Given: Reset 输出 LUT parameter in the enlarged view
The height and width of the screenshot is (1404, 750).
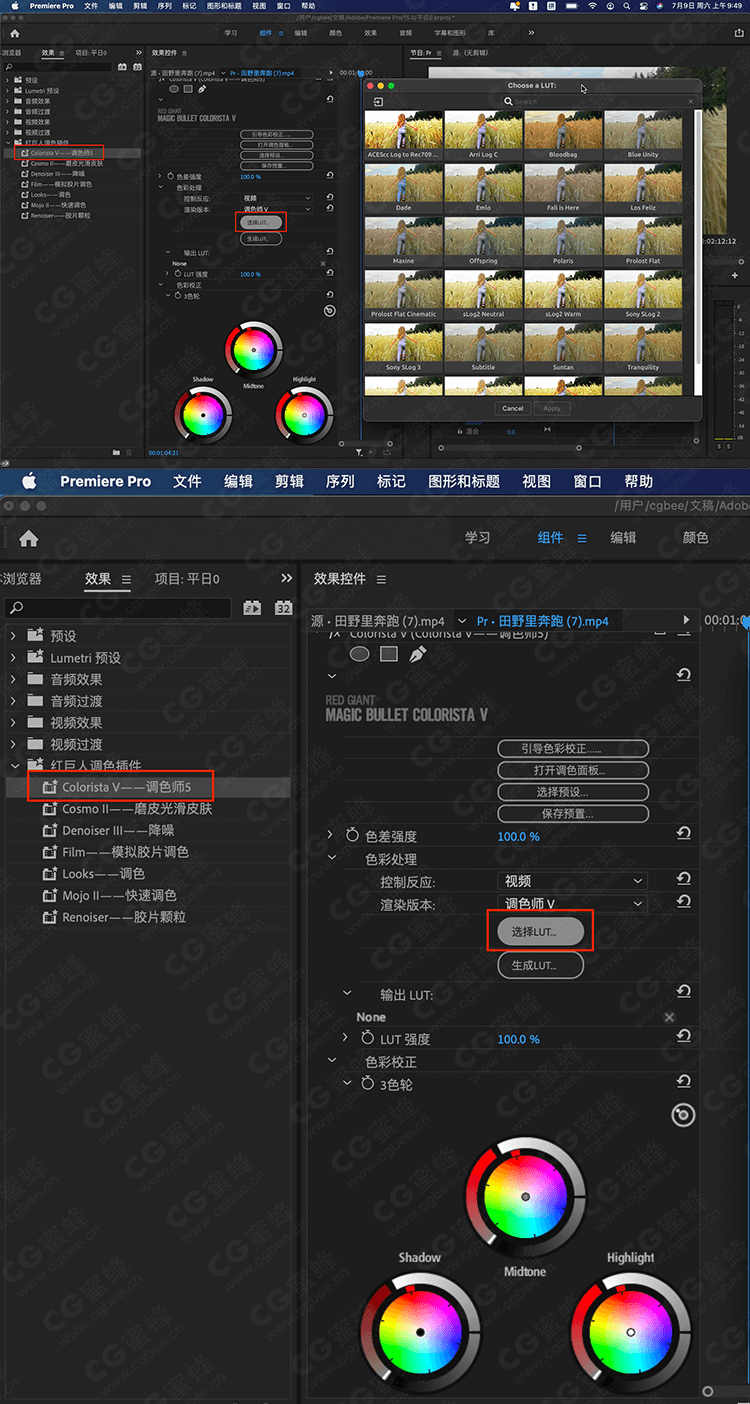Looking at the screenshot, I should click(684, 992).
